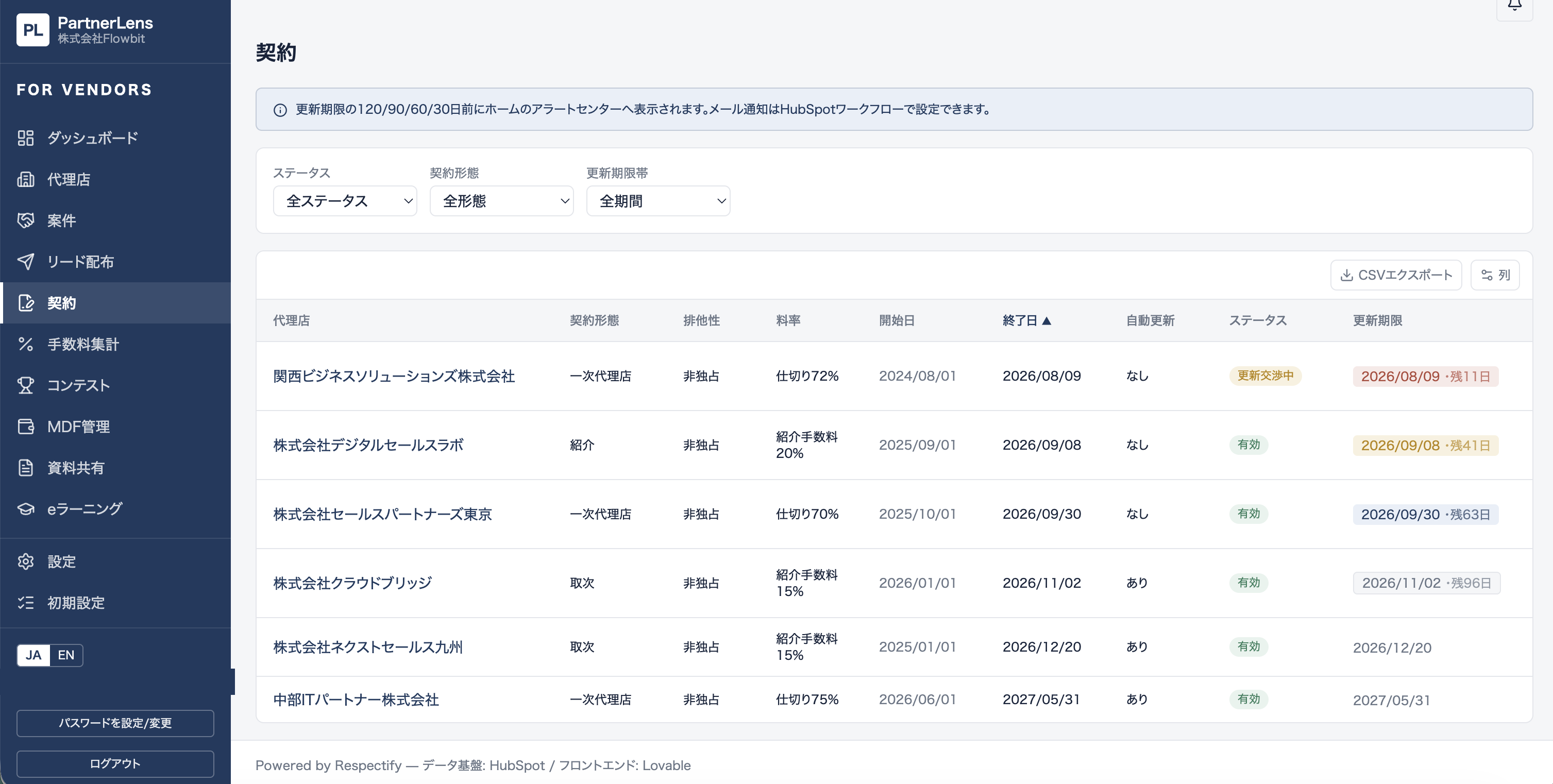Viewport: 1553px width, 784px height.
Task: Click the MDF管理 wallet icon
Action: click(25, 427)
